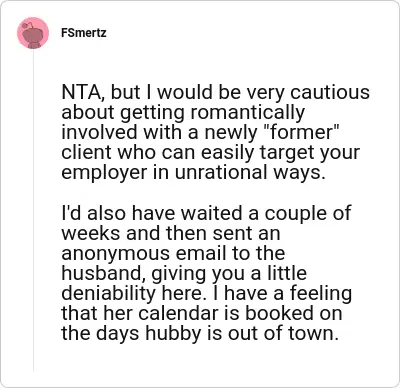
Task: Open FSmertz's pink Reddit avatar
Action: point(33,33)
